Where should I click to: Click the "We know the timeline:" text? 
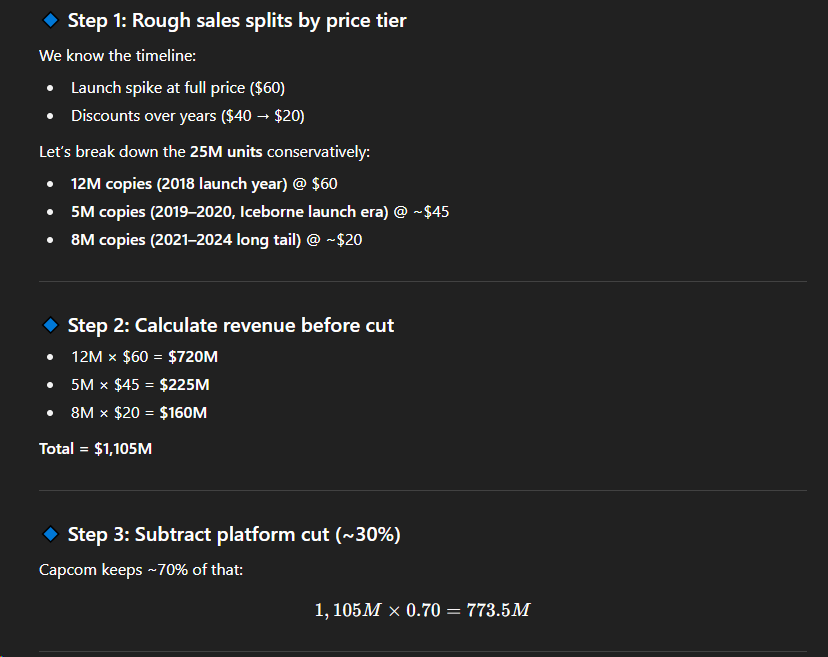[117, 56]
